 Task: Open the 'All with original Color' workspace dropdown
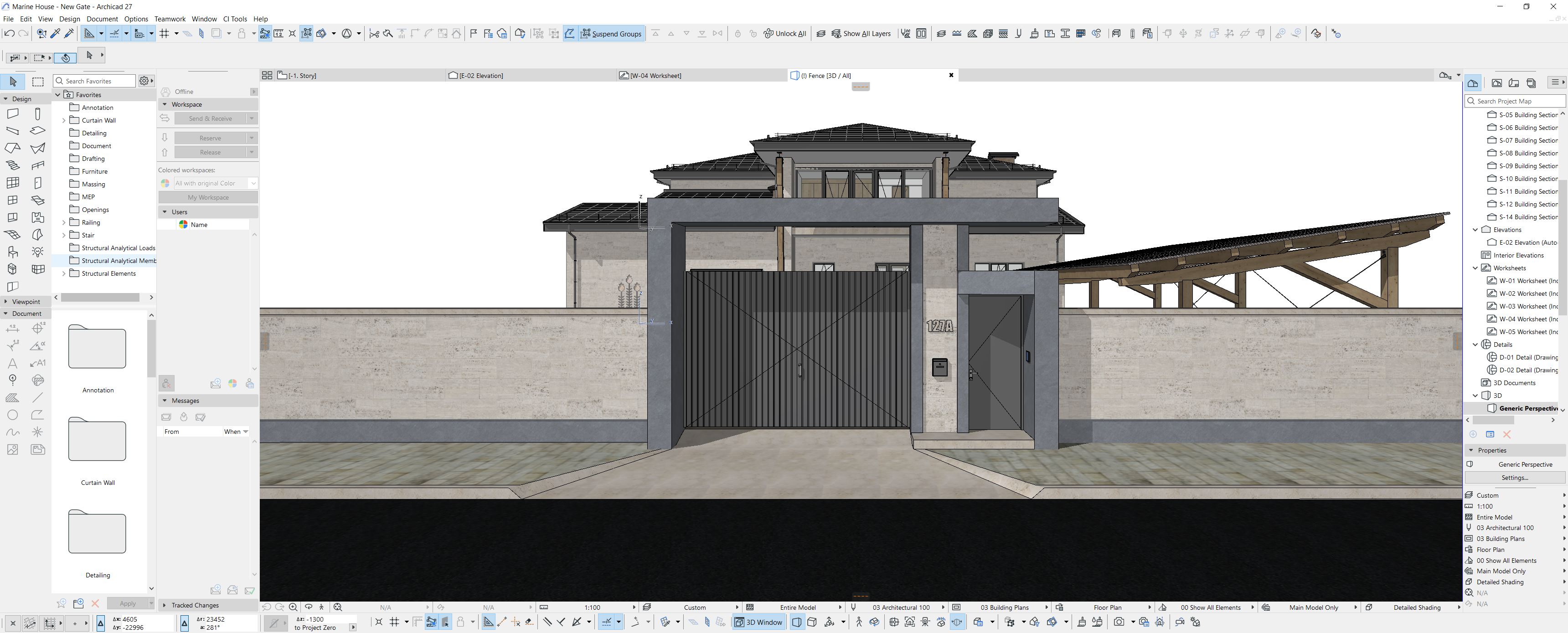pos(254,183)
